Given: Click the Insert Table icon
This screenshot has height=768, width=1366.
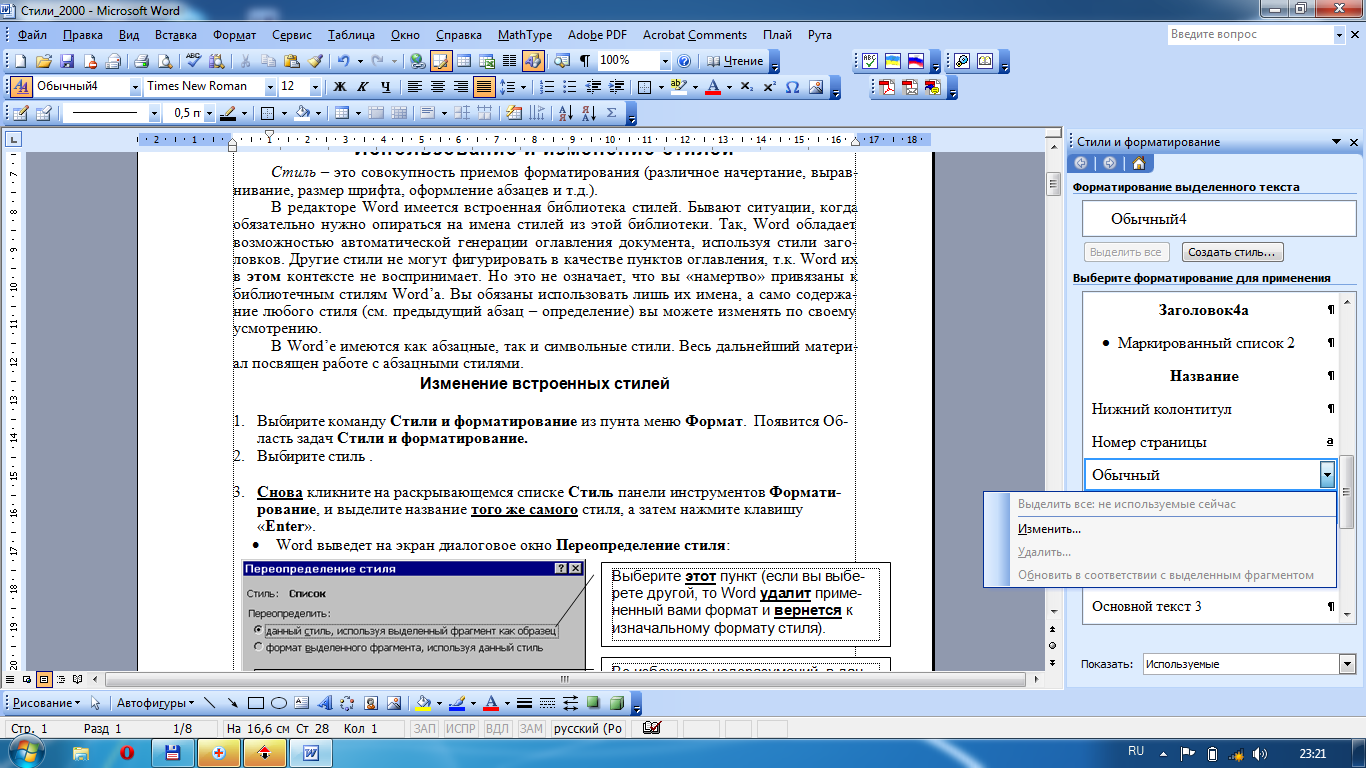Looking at the screenshot, I should [x=464, y=61].
